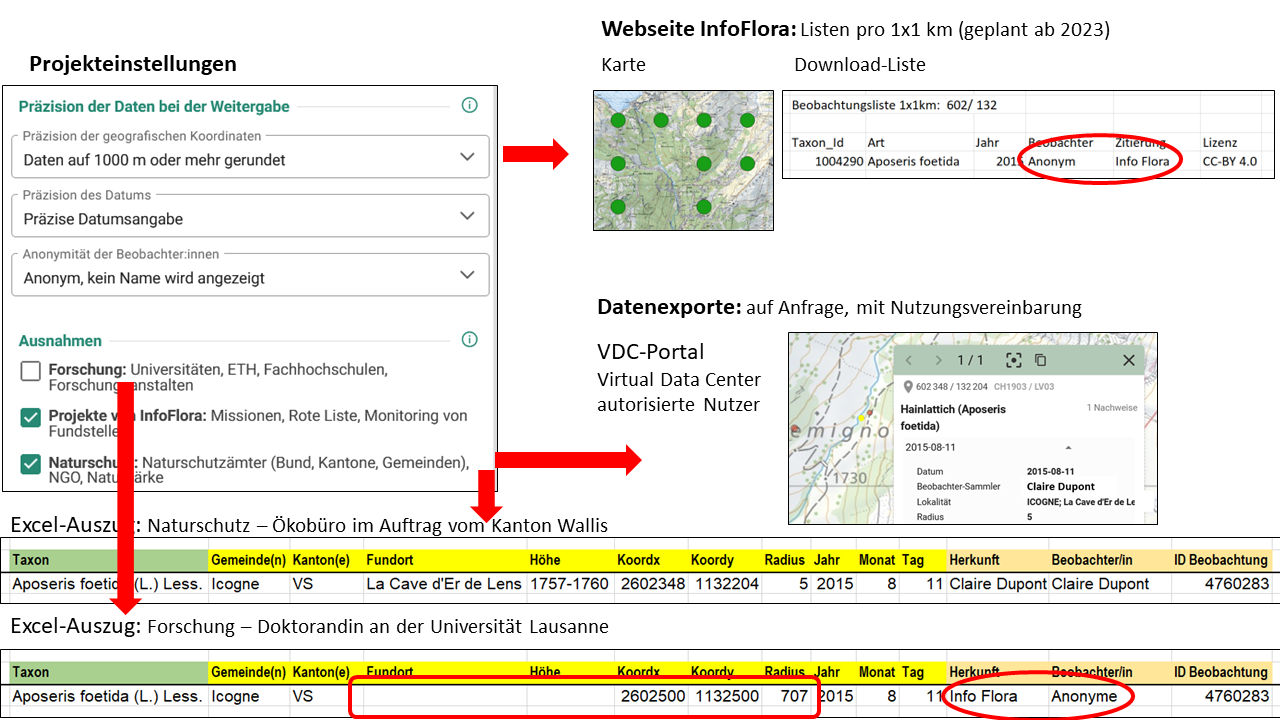Viewport: 1280px width, 720px height.
Task: Open the Präzision des Datums dropdown
Action: click(x=250, y=216)
